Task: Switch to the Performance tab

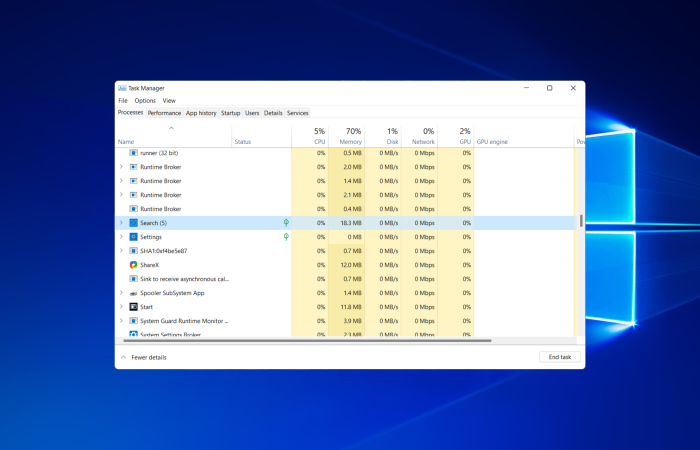Action: [x=164, y=113]
